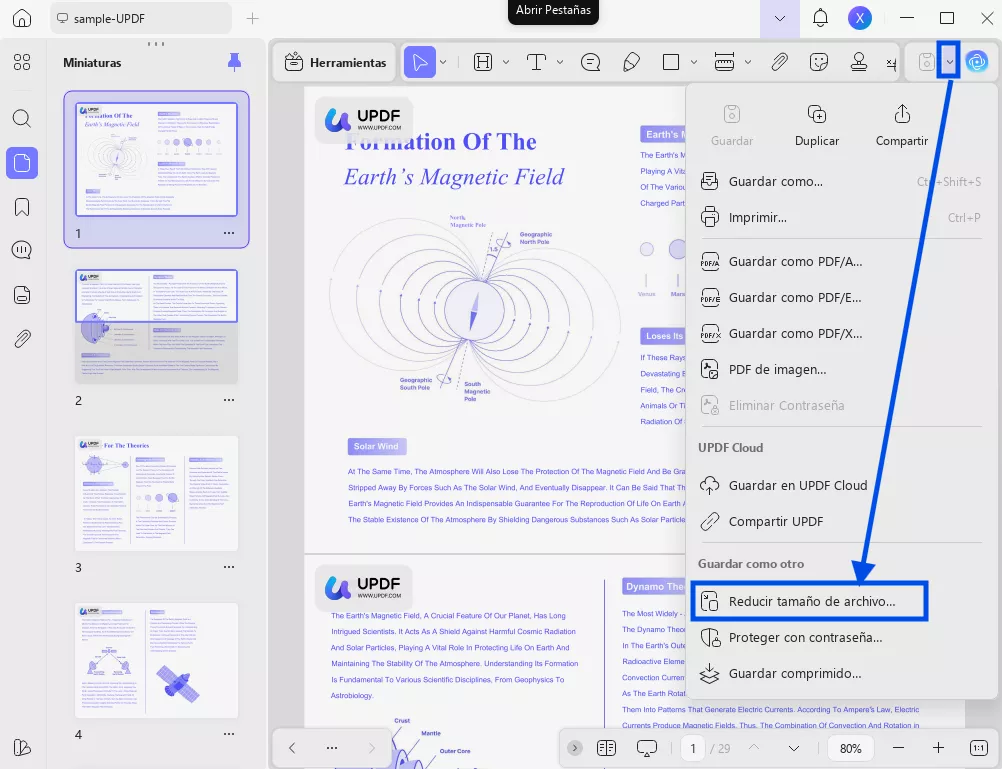Open more options for thumbnail 1
The height and width of the screenshot is (769, 1002).
tap(229, 233)
